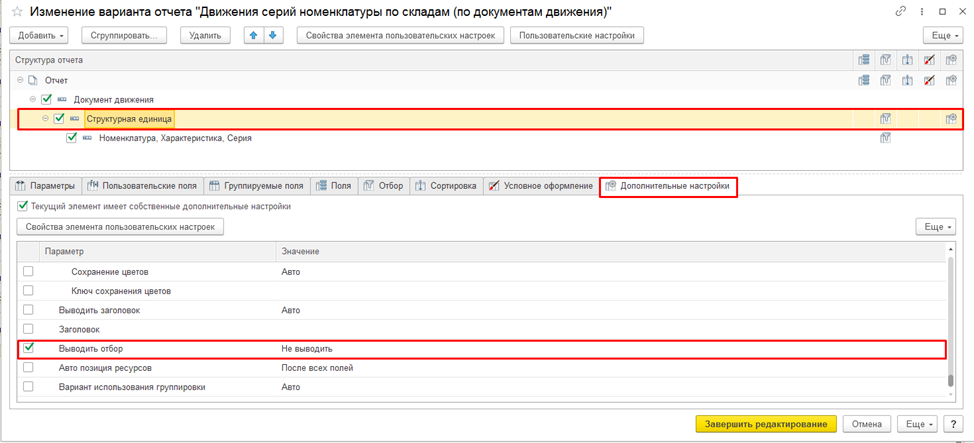This screenshot has height=443, width=974.
Task: Open filter icon in Структурная единица row
Action: pos(886,119)
